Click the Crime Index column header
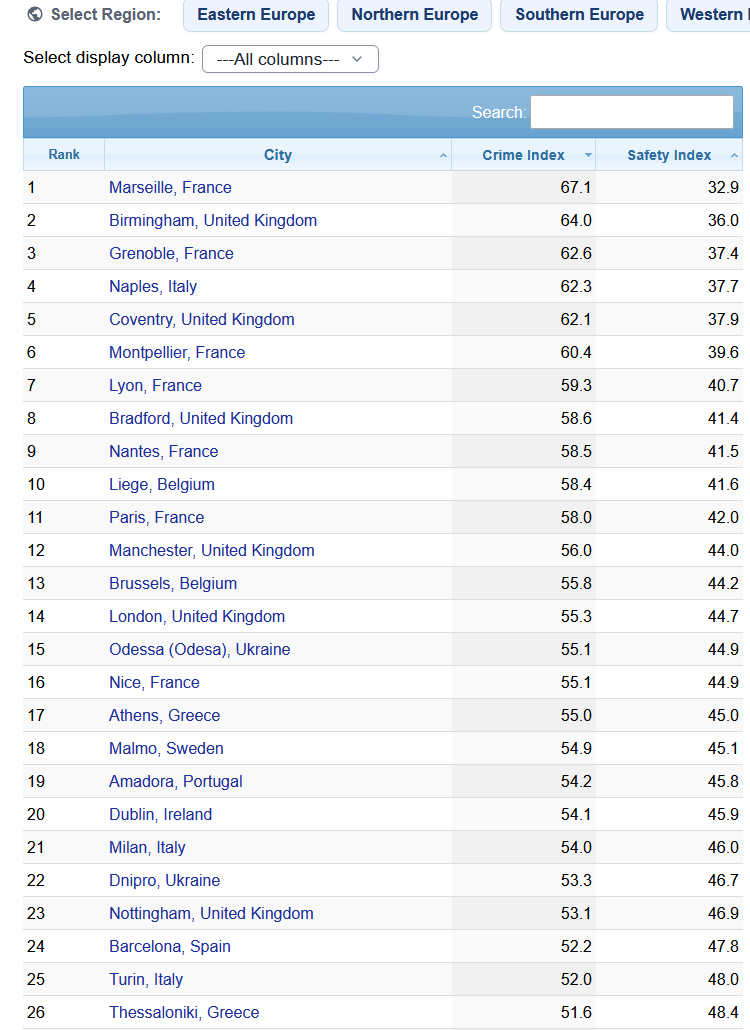The width and height of the screenshot is (750, 1030). point(523,155)
